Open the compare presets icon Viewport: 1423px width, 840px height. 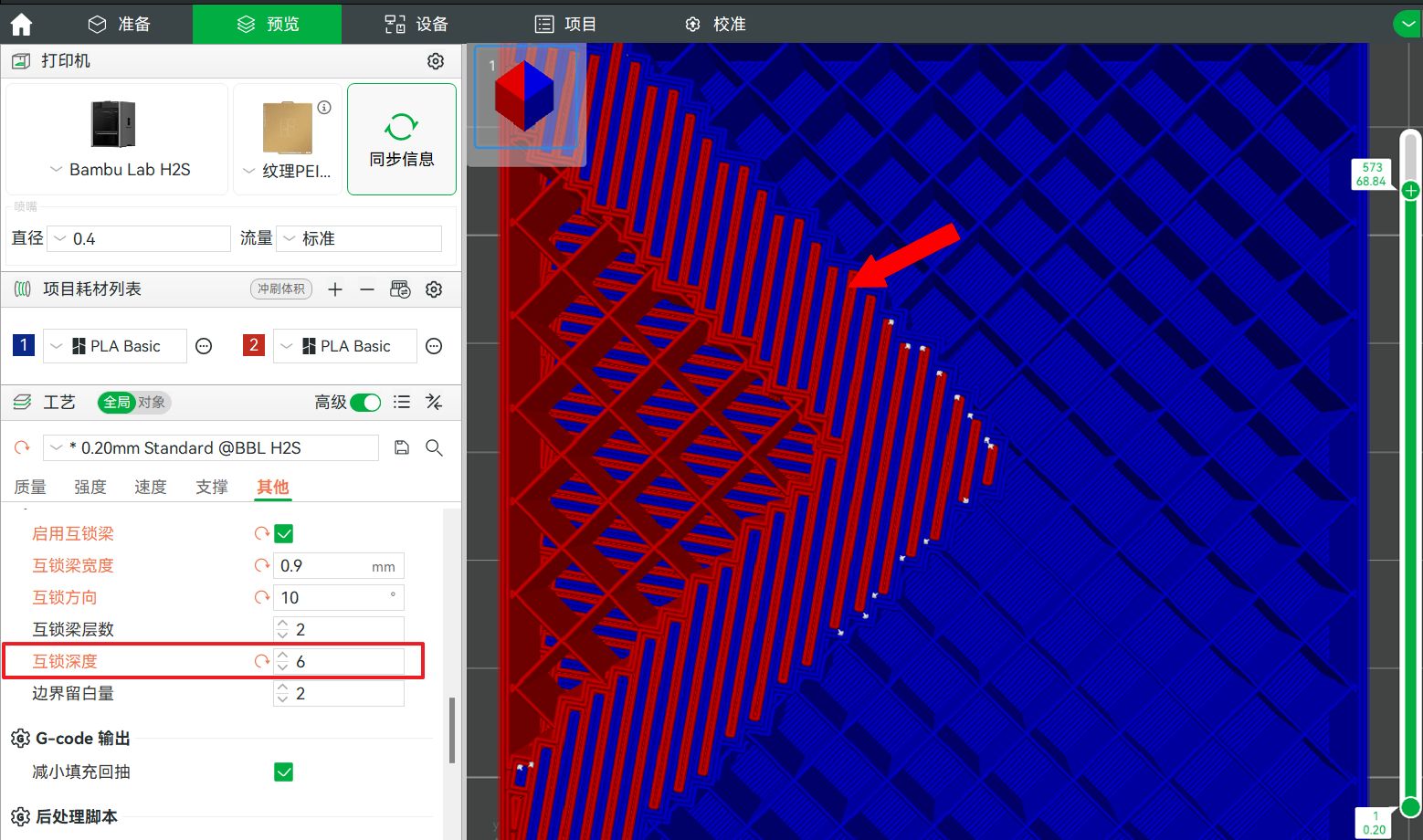tap(434, 403)
